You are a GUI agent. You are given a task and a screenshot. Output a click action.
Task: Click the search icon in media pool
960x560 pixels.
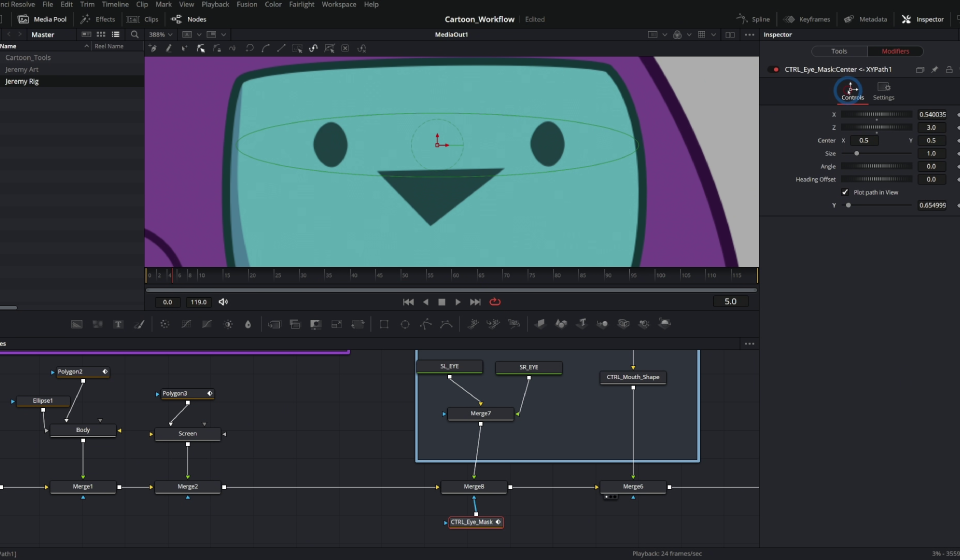coord(134,34)
